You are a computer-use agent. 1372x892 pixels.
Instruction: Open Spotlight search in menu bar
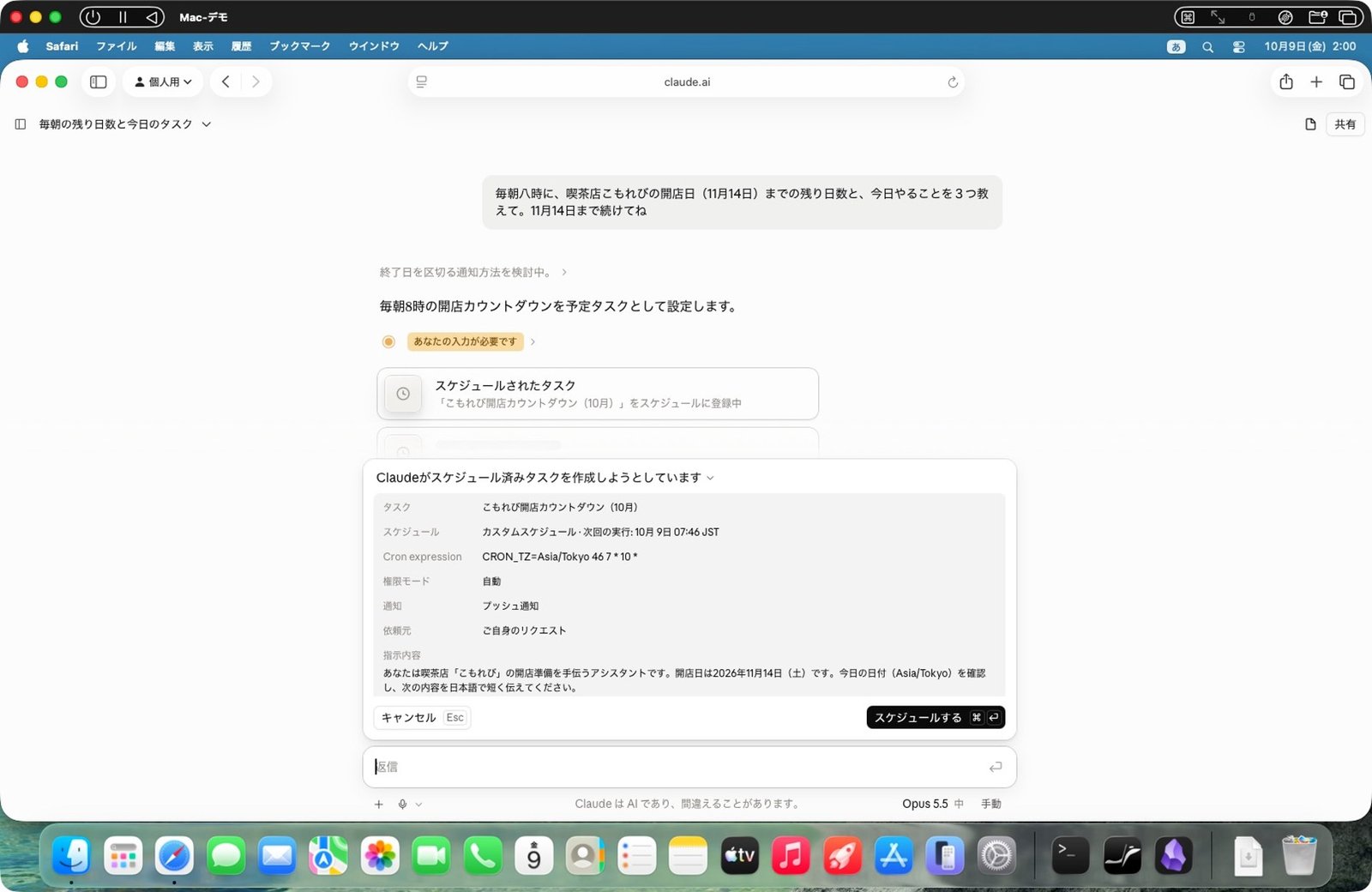pos(1207,46)
